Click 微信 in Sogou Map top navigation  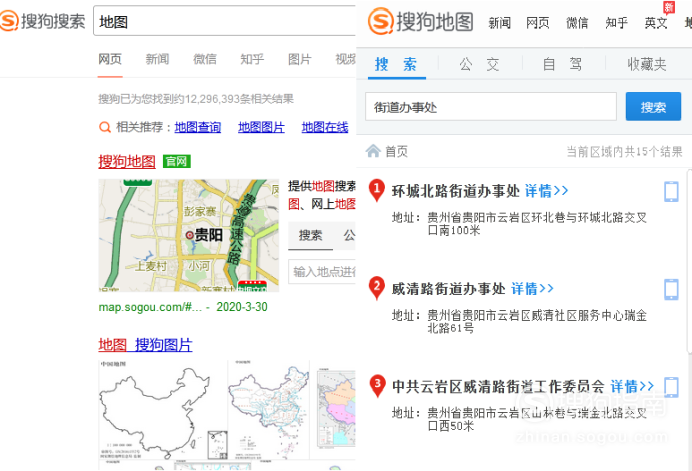pos(577,23)
